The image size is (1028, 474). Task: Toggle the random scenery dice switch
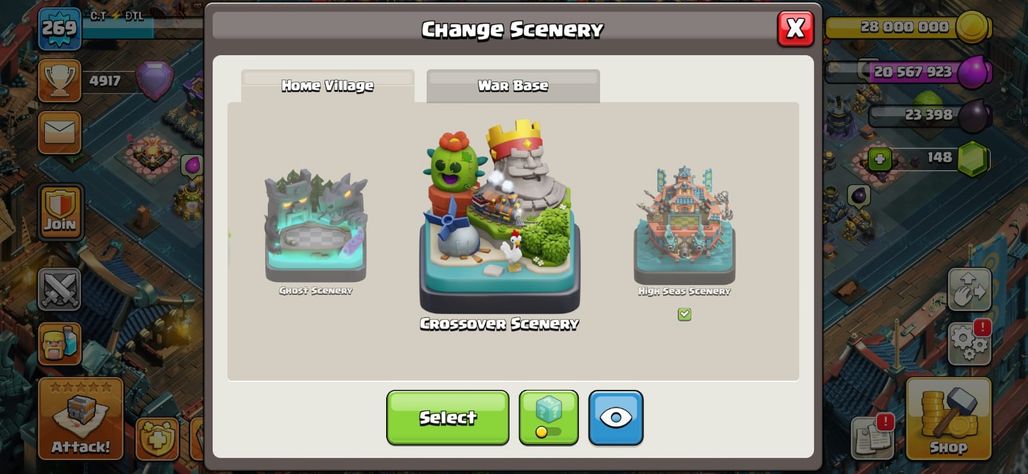tap(549, 418)
